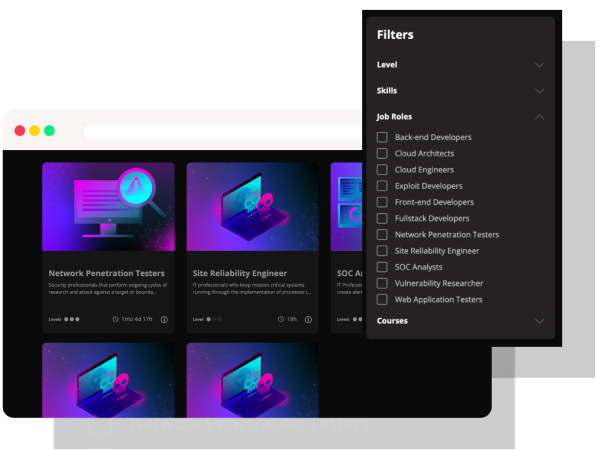Select the Vulnerability Researcher checkbox

pyautogui.click(x=382, y=283)
